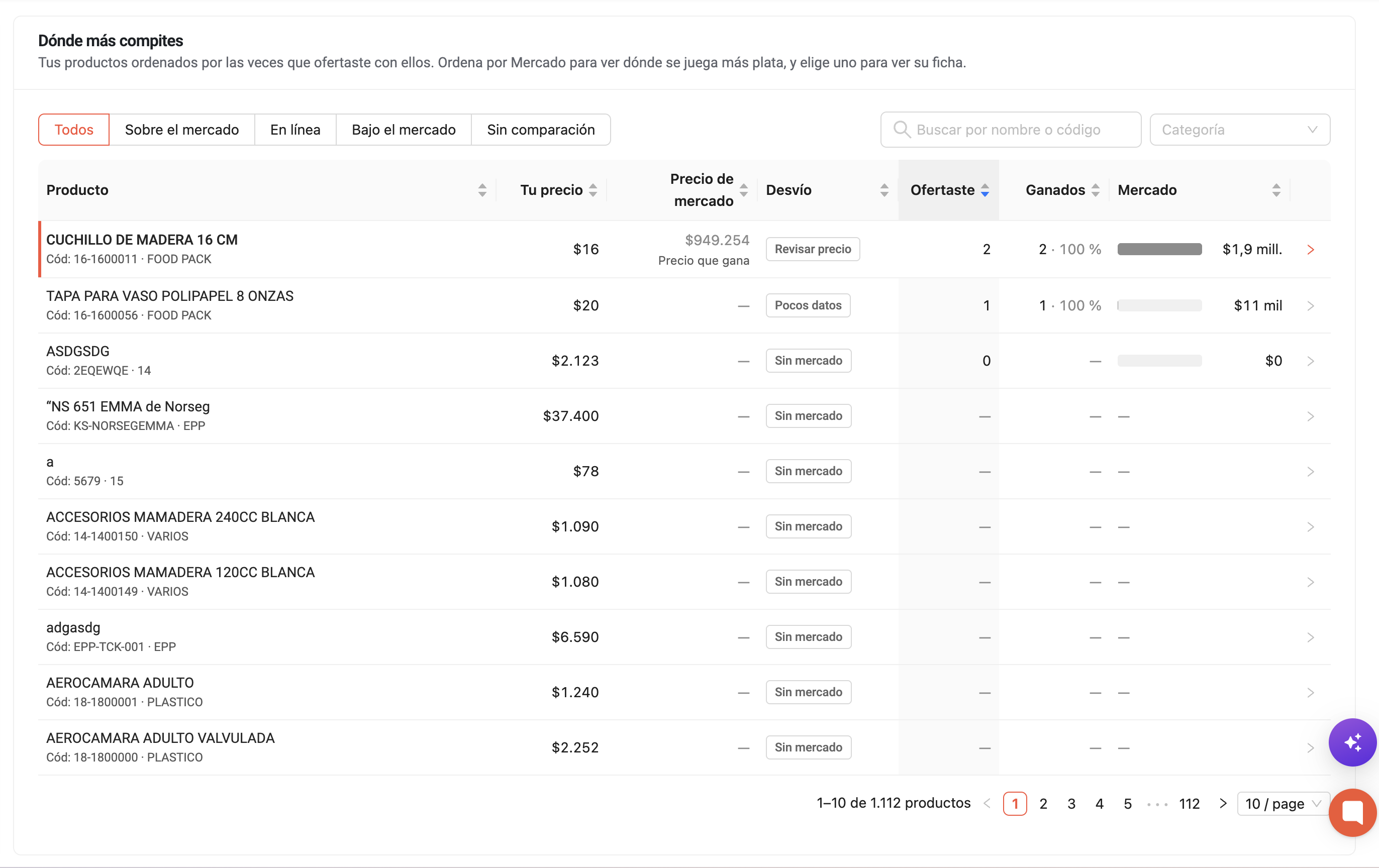Open TAPA PARA VASO POLIPAPEL row chevron
Image resolution: width=1379 pixels, height=868 pixels.
point(1310,306)
